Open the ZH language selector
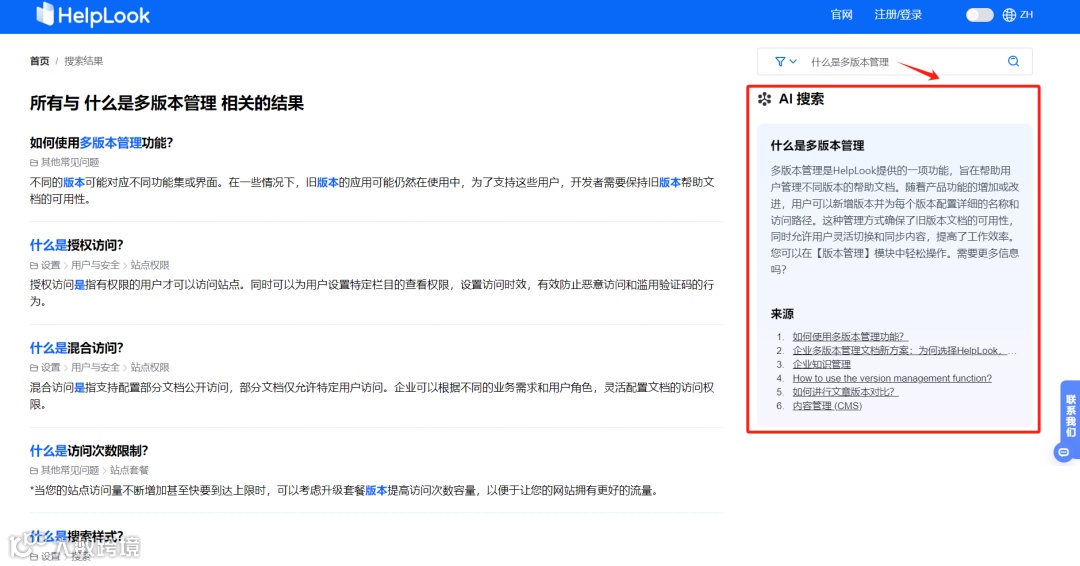Viewport: 1080px width, 566px height. 1026,14
